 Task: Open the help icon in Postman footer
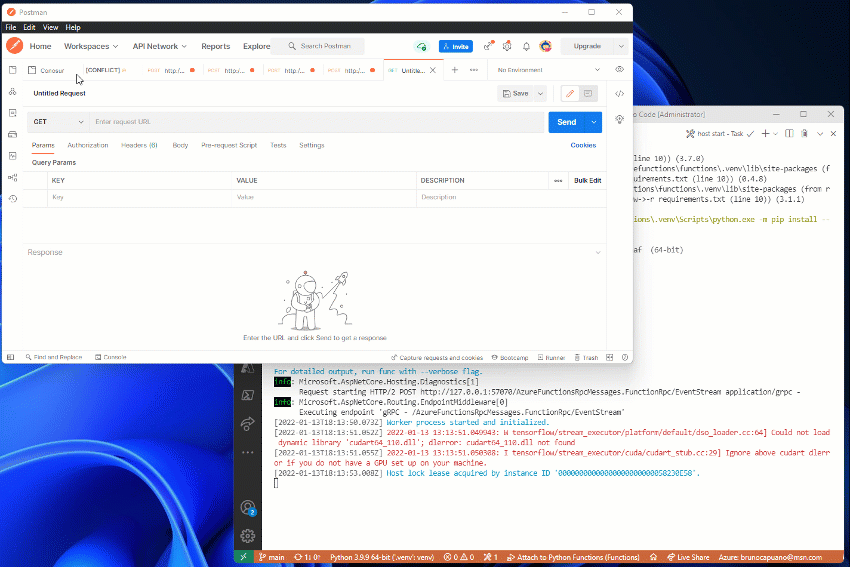coord(625,357)
